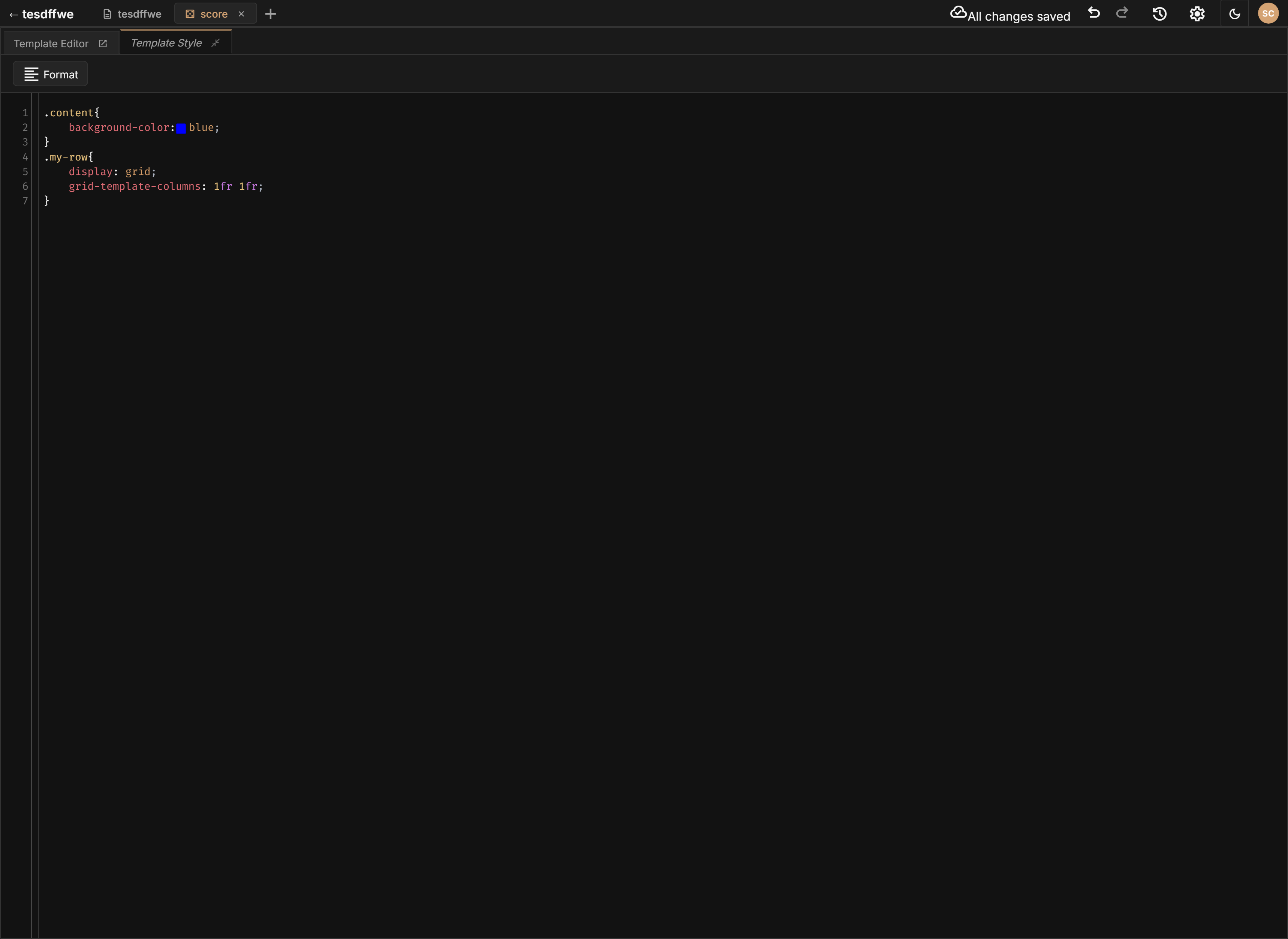Screen dimensions: 1288x939
Task: Open the settings gear icon
Action: click(x=1197, y=13)
